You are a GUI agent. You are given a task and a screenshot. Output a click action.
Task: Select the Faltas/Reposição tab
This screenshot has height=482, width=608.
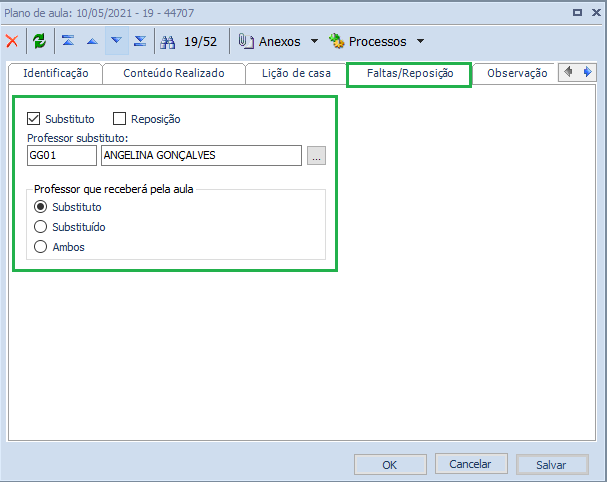pyautogui.click(x=410, y=73)
